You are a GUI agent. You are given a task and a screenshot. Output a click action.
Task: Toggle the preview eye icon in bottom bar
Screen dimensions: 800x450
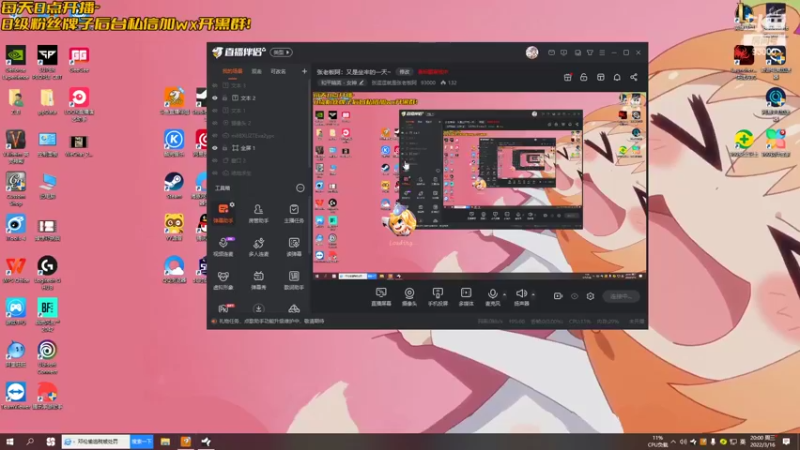(574, 296)
